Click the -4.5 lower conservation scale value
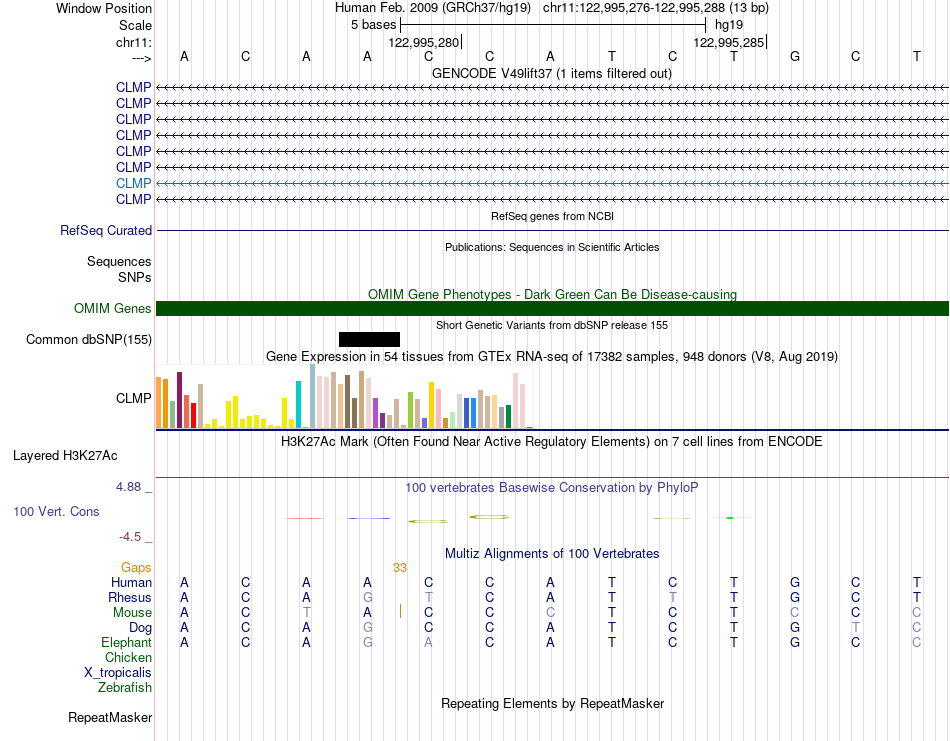This screenshot has height=741, width=950. point(130,537)
